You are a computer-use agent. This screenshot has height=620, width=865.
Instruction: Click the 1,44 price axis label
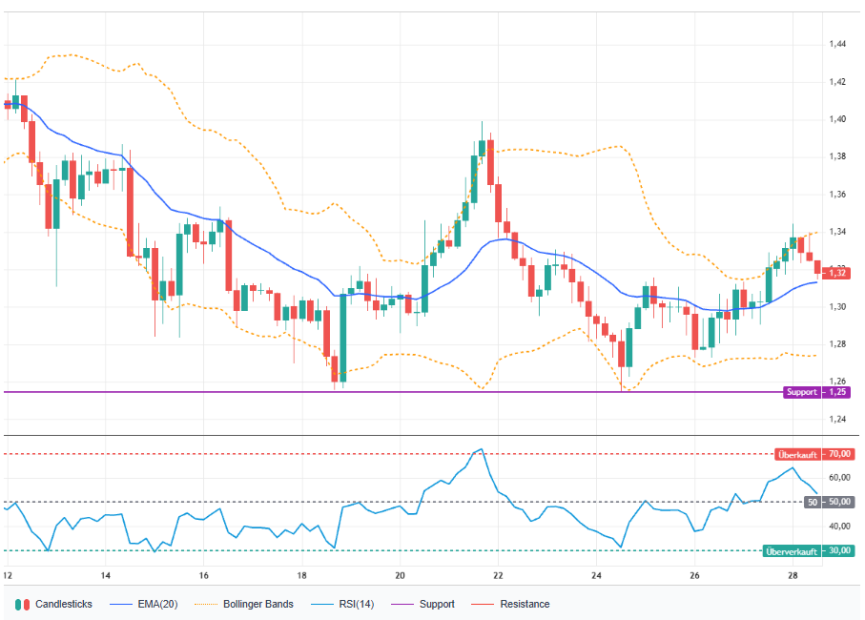coord(837,44)
